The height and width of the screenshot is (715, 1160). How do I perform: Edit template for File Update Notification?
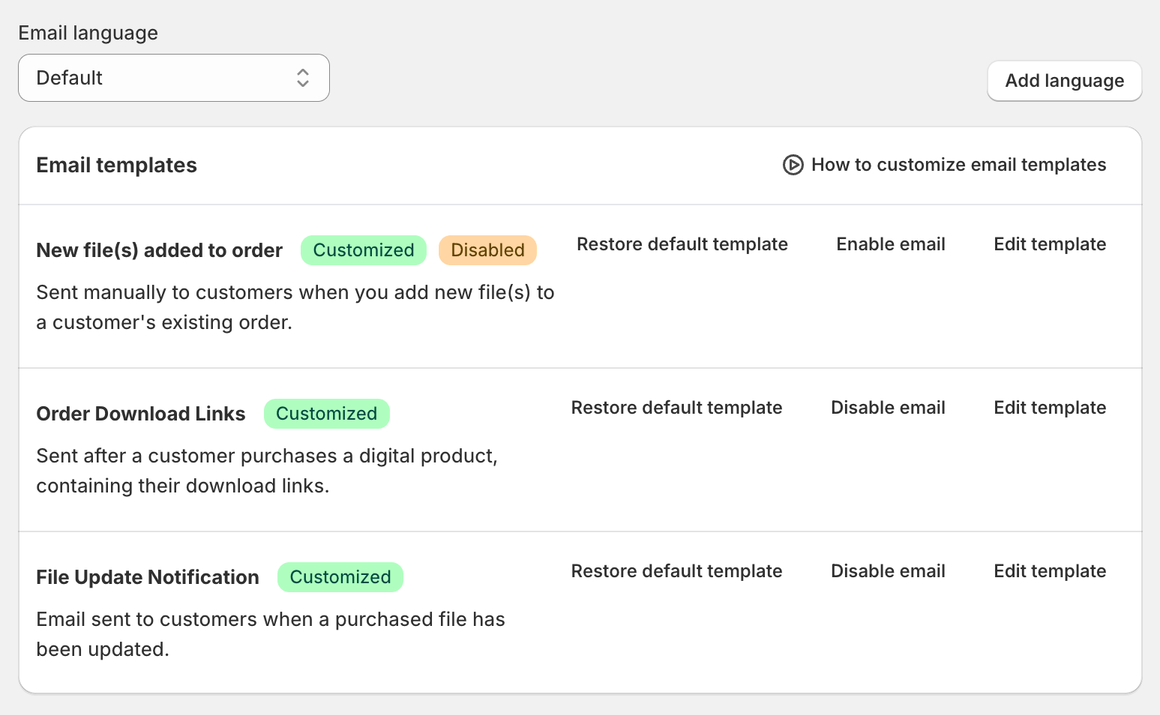(x=1050, y=571)
